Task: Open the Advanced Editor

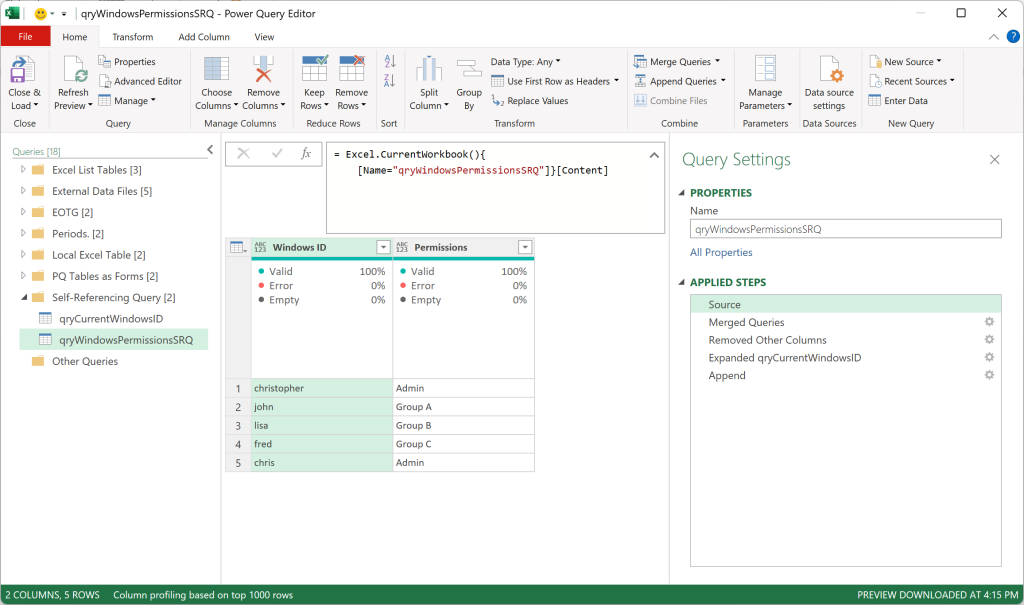Action: click(x=140, y=81)
